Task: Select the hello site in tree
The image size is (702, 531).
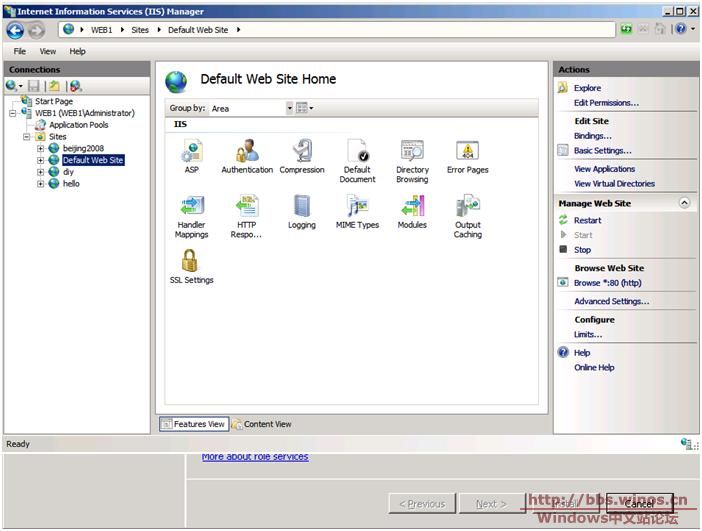Action: [x=71, y=184]
